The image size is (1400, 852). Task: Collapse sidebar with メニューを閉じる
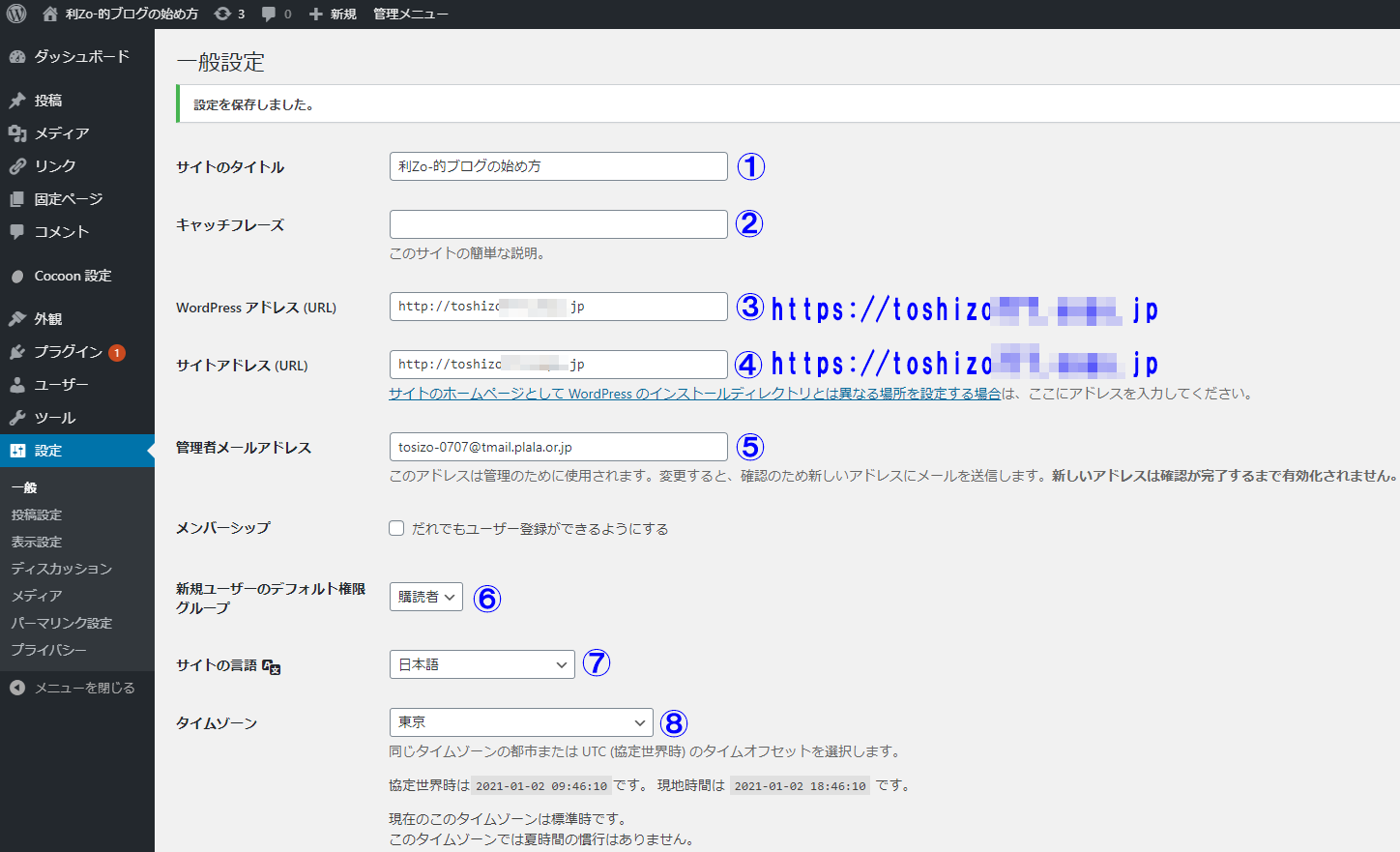pyautogui.click(x=84, y=688)
